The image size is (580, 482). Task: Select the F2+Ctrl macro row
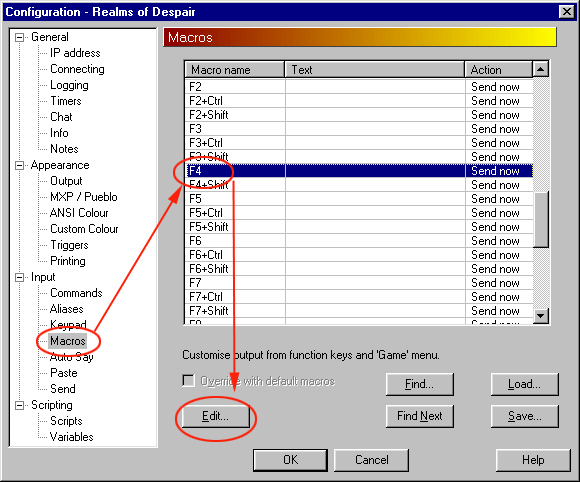point(359,101)
